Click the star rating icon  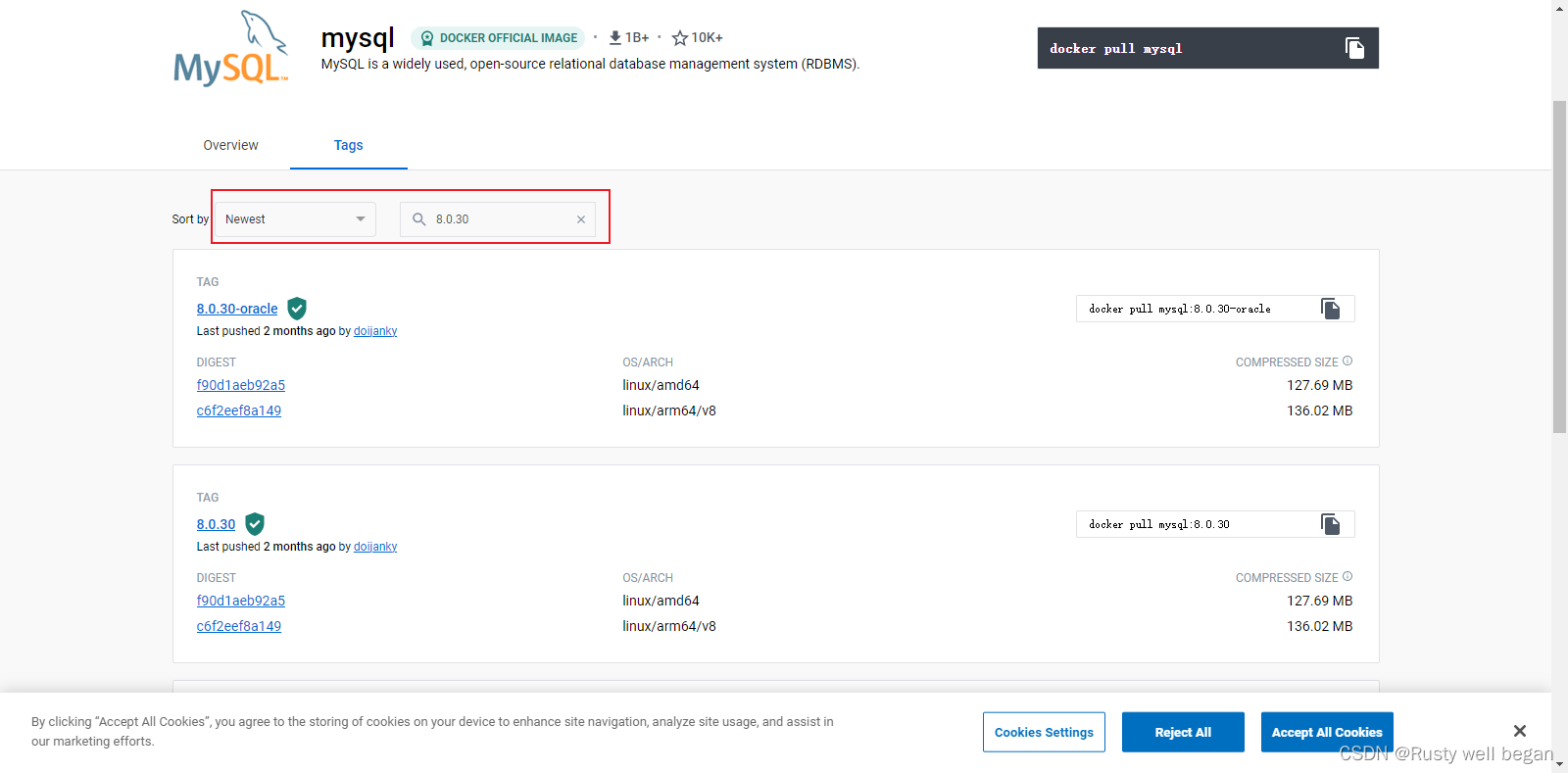click(x=679, y=38)
